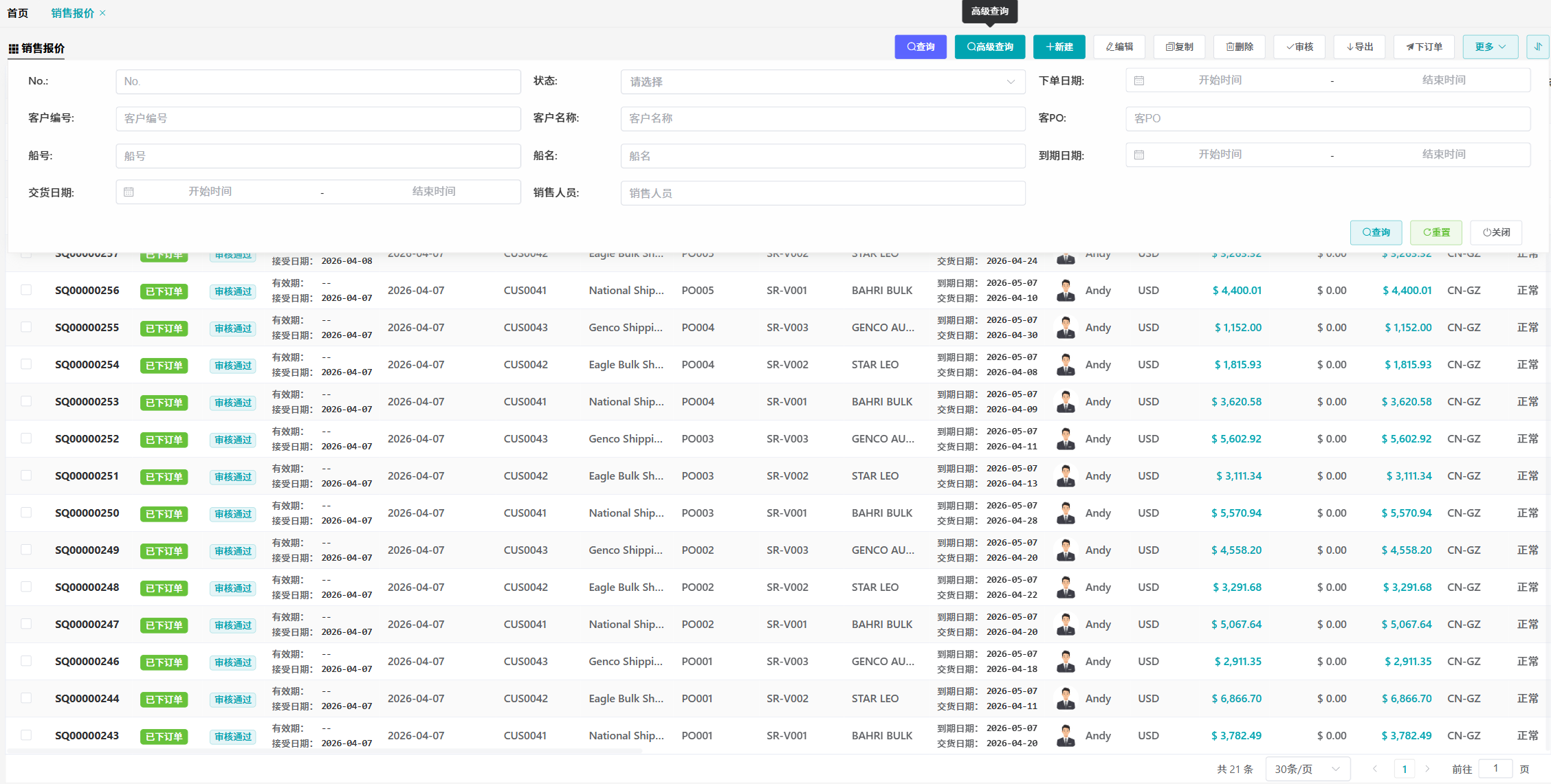The image size is (1551, 784).
Task: Click the sort toggle icon beside More
Action: click(x=1537, y=47)
